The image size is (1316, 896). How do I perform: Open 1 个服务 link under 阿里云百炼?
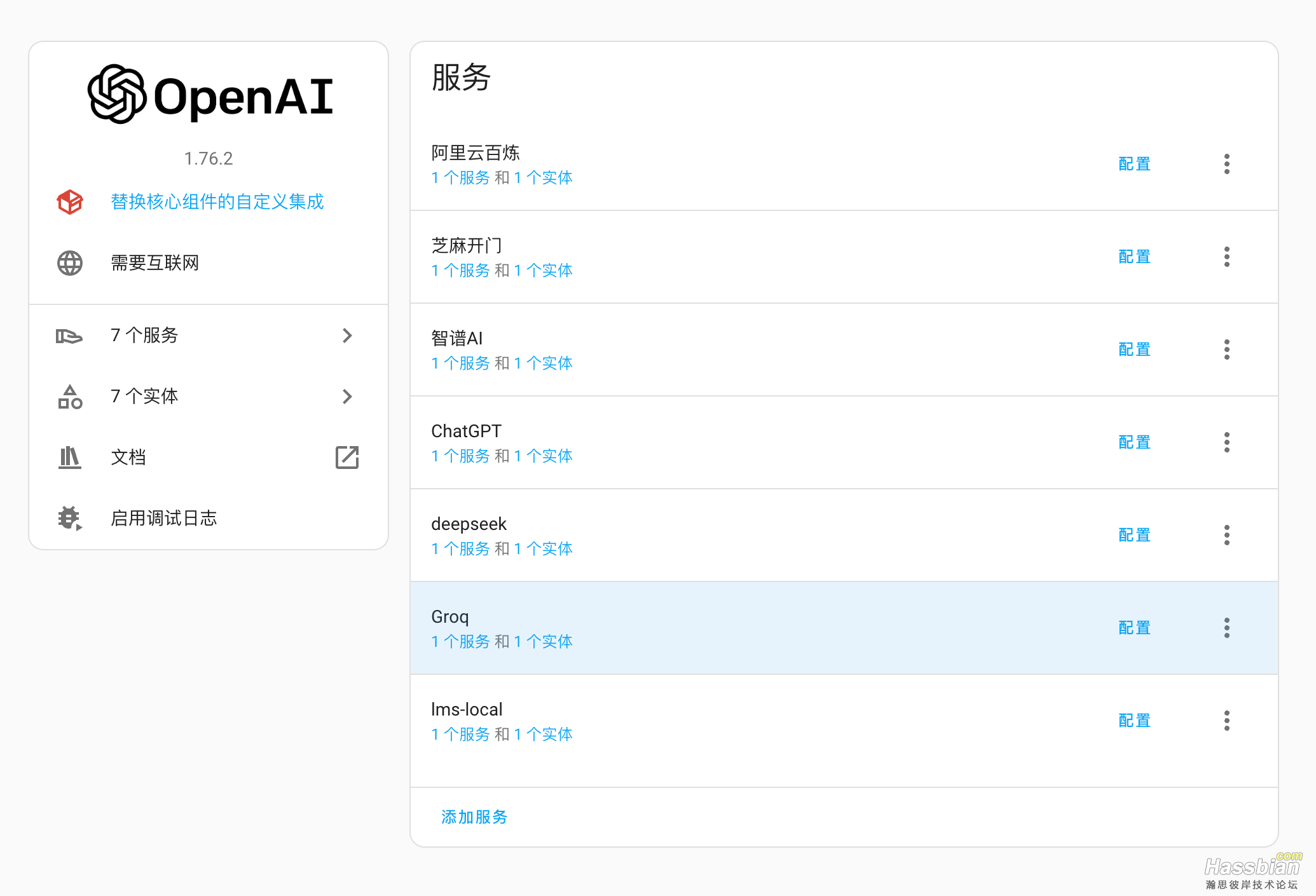click(461, 178)
